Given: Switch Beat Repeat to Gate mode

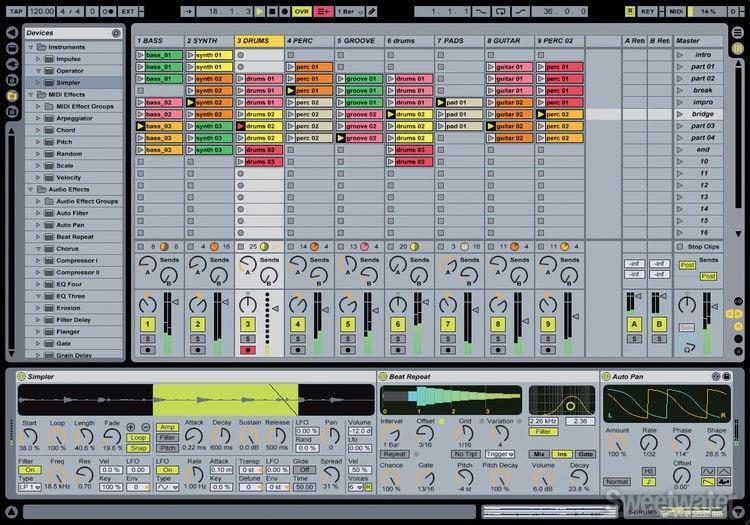Looking at the screenshot, I should click(x=585, y=454).
